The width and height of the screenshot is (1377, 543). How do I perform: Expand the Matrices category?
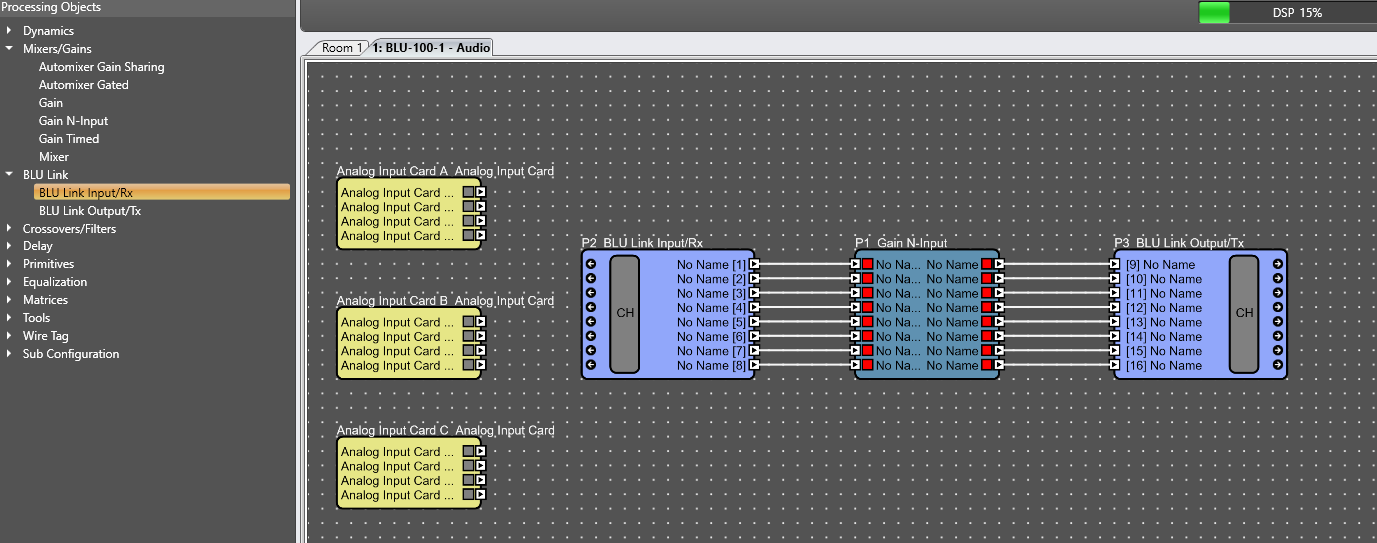point(9,300)
